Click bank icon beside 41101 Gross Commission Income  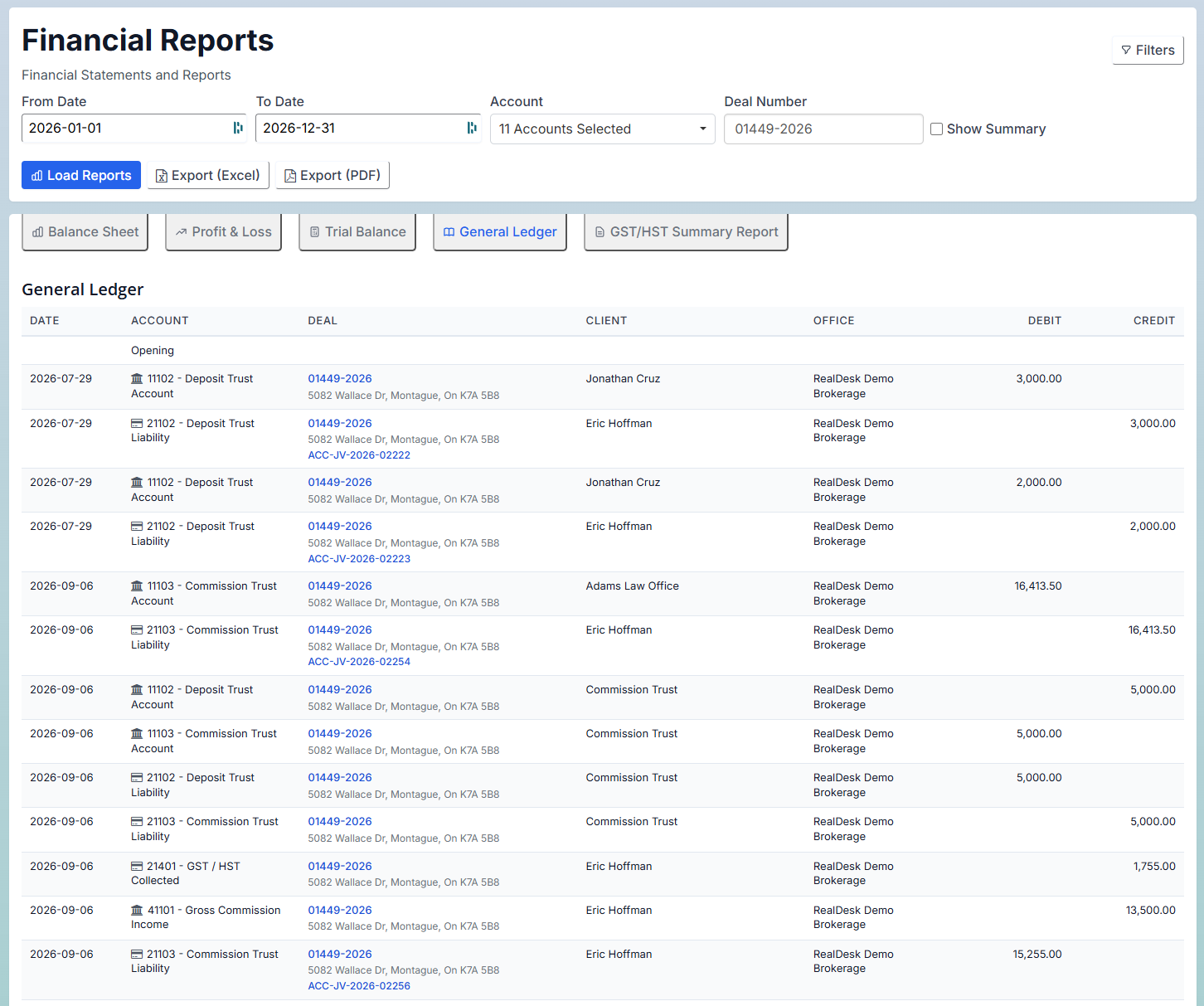(137, 910)
